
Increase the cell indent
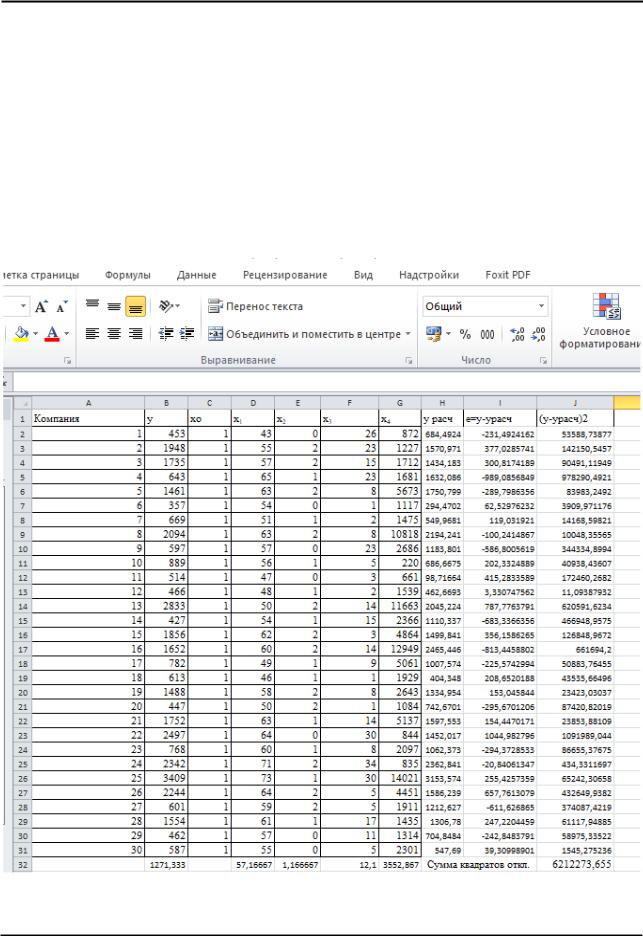[187, 334]
